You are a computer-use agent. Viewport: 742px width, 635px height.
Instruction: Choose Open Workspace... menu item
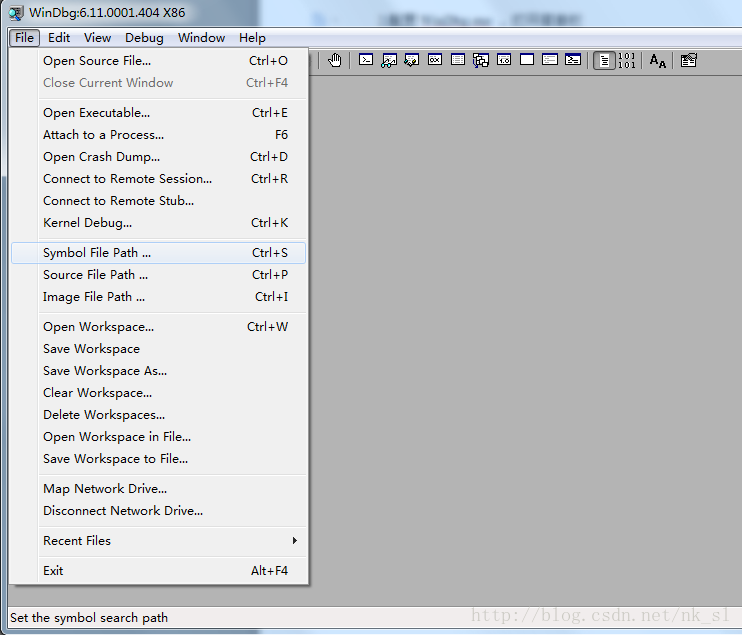pyautogui.click(x=159, y=327)
